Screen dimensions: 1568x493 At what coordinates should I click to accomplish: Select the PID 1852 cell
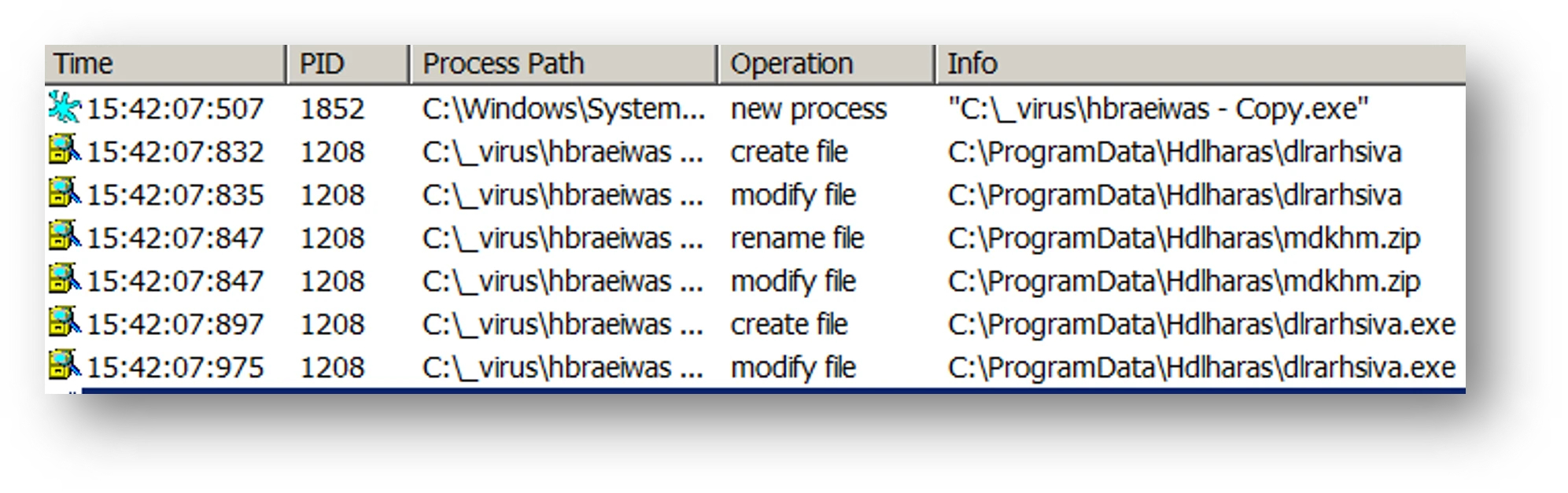[x=332, y=109]
